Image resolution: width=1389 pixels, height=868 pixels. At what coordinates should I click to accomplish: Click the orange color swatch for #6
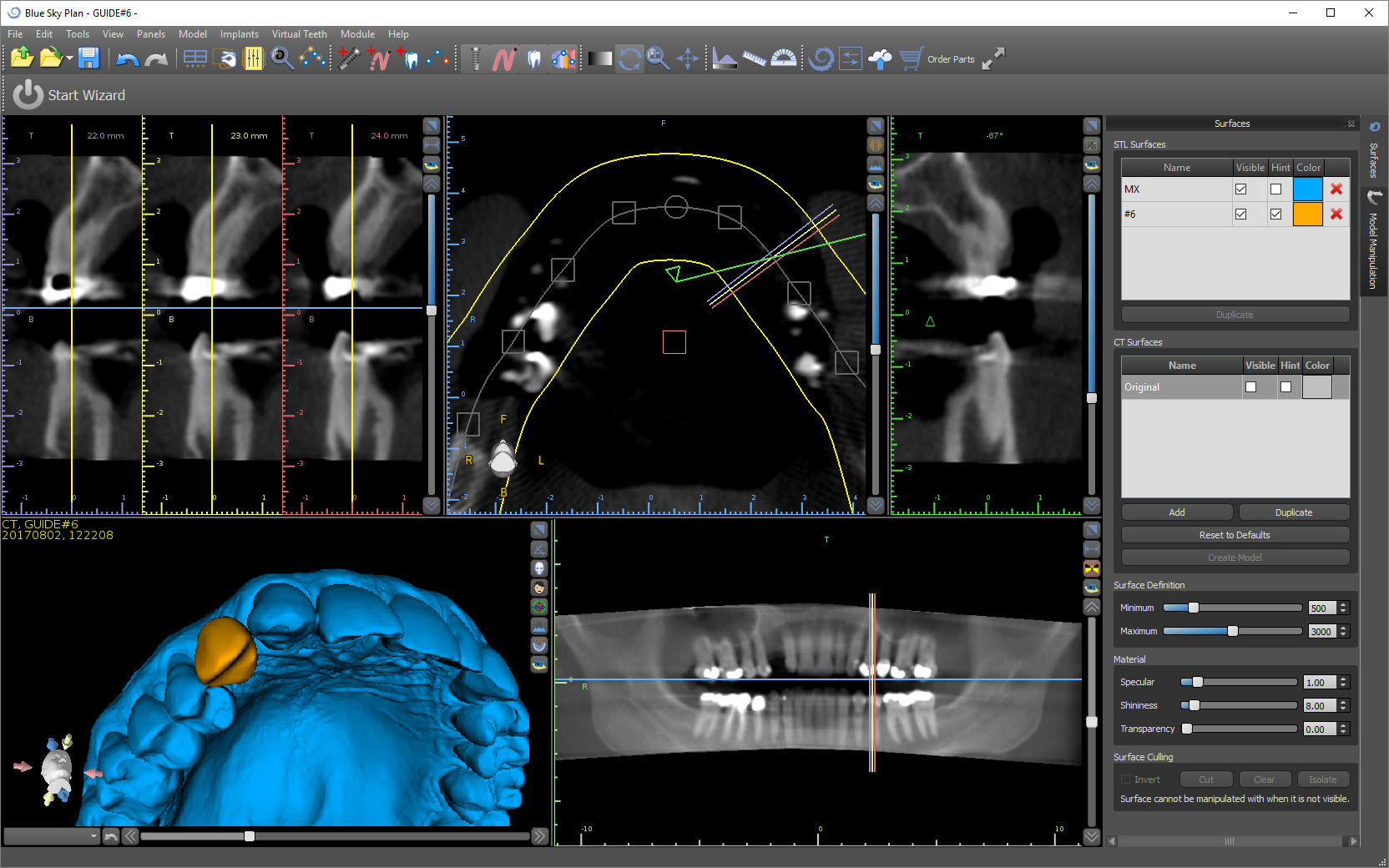click(x=1308, y=214)
